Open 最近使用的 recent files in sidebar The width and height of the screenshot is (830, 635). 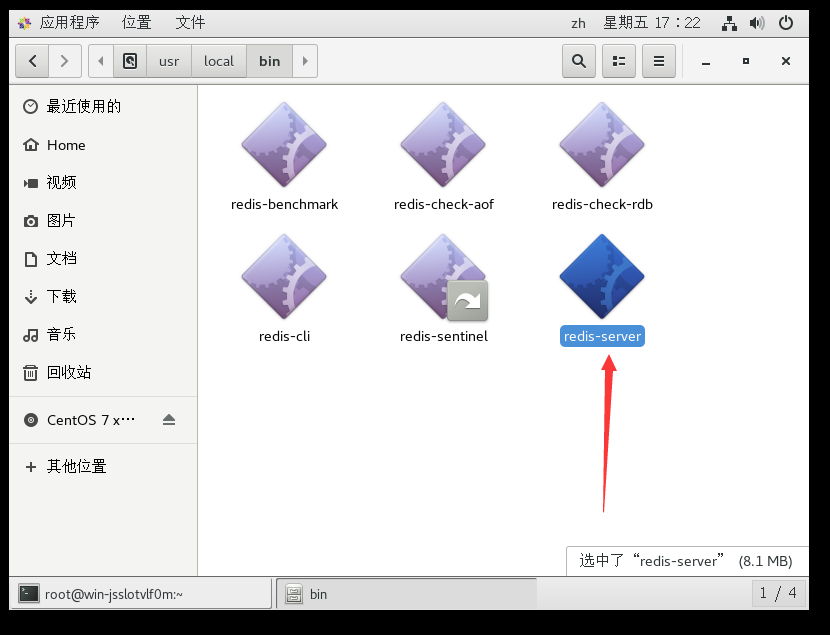[103, 107]
